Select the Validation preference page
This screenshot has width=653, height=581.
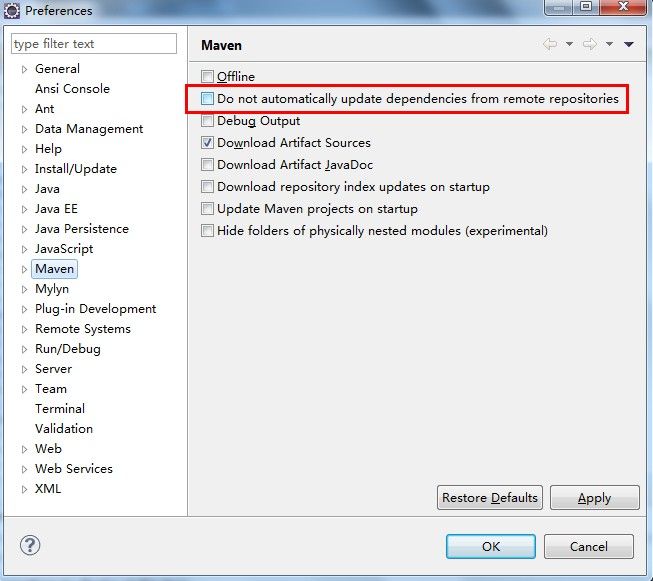click(x=64, y=429)
